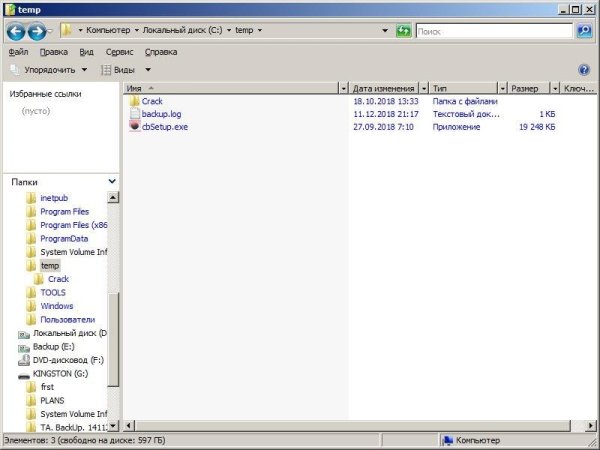Open the Crack folder in file list

(152, 101)
